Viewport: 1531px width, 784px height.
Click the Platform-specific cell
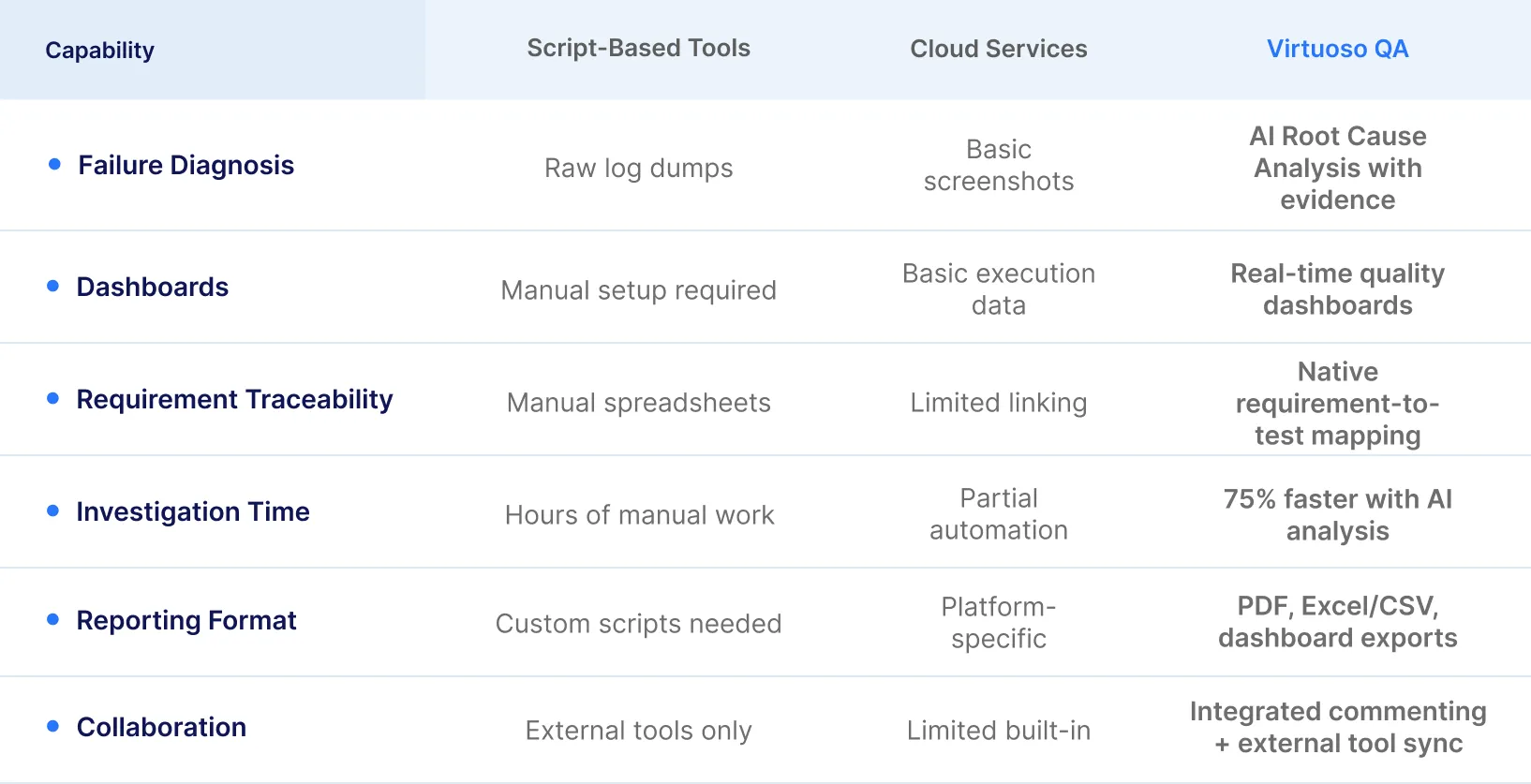pos(999,623)
